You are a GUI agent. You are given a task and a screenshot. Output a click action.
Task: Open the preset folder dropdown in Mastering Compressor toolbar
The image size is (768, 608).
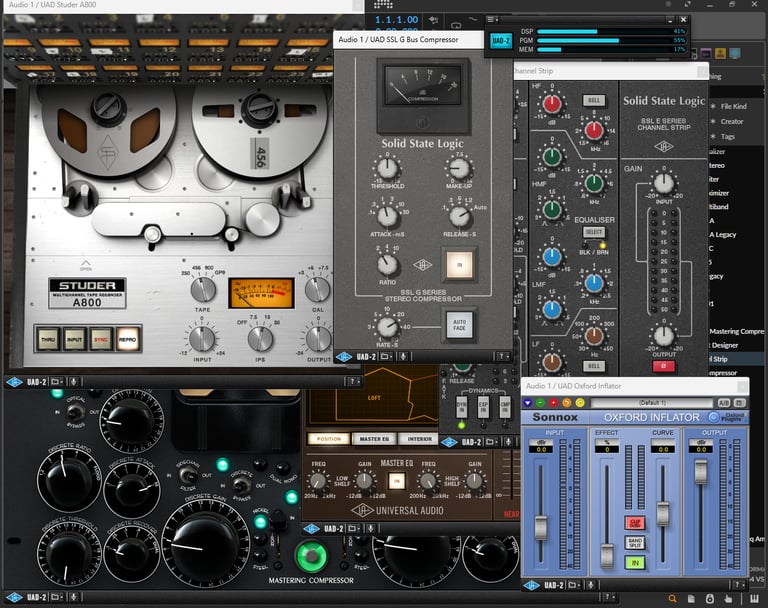[x=57, y=597]
